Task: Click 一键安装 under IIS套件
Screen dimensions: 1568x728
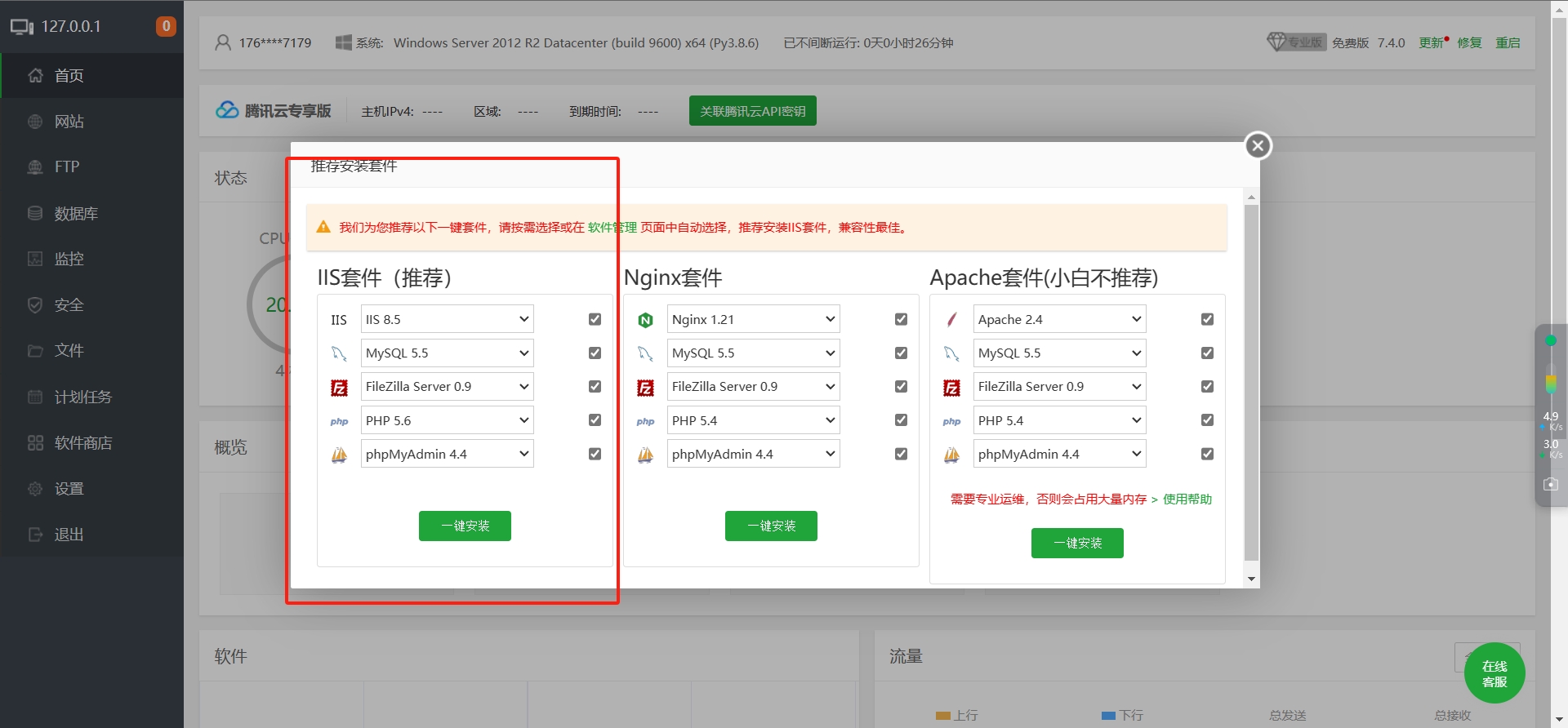Action: (465, 526)
